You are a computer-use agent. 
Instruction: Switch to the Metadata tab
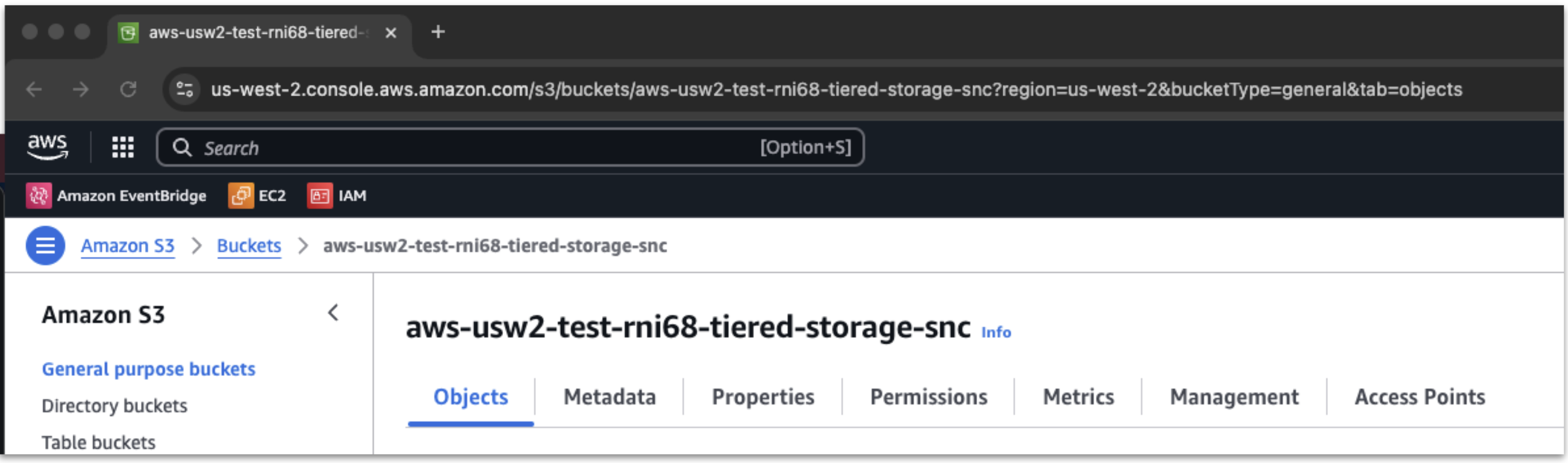point(610,397)
